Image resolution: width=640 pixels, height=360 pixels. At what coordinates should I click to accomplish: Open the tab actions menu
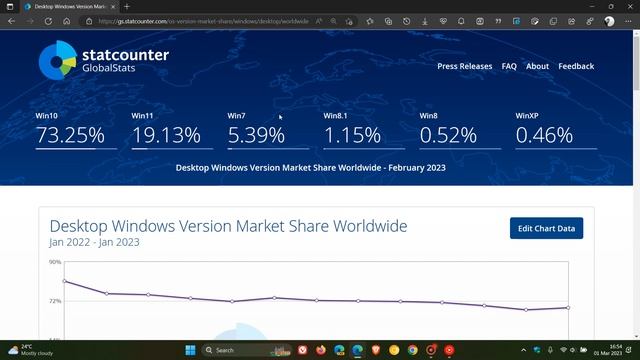point(10,7)
